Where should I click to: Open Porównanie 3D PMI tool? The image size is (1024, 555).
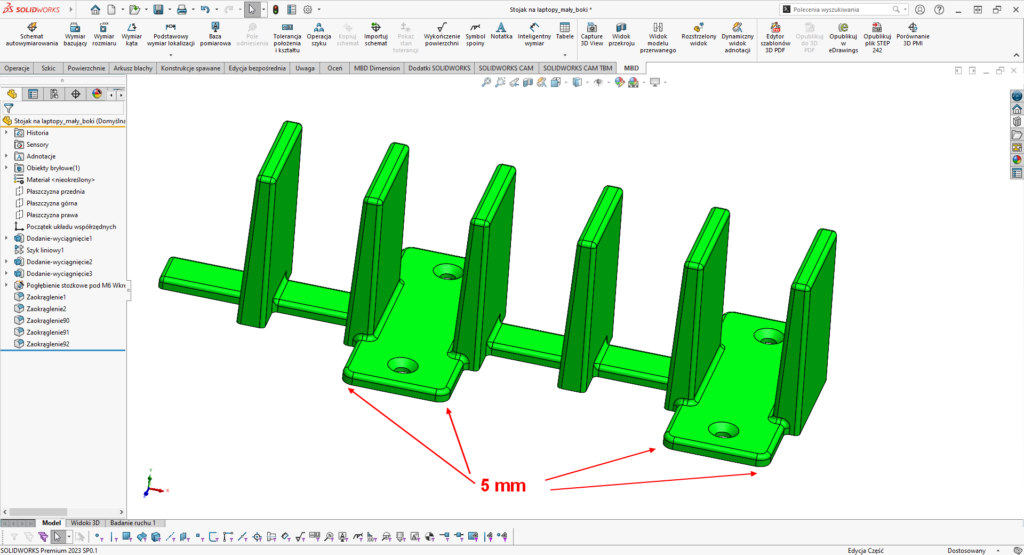pyautogui.click(x=913, y=34)
